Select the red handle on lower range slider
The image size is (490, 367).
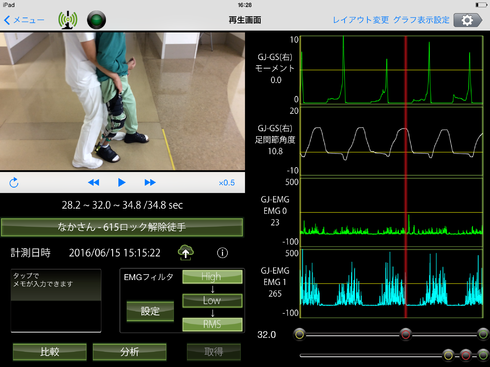pos(466,355)
